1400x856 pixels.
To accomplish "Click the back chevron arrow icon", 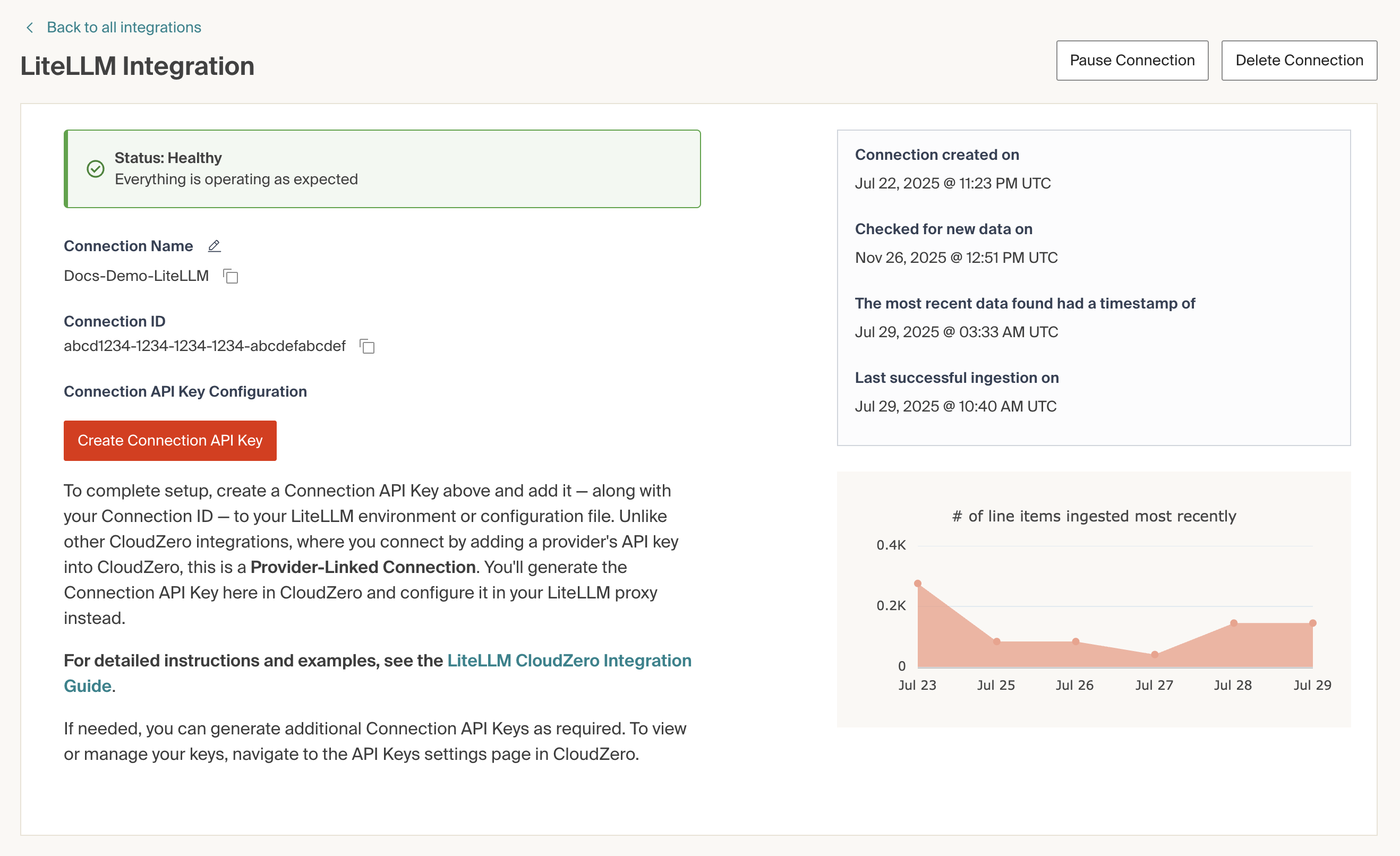I will point(30,27).
